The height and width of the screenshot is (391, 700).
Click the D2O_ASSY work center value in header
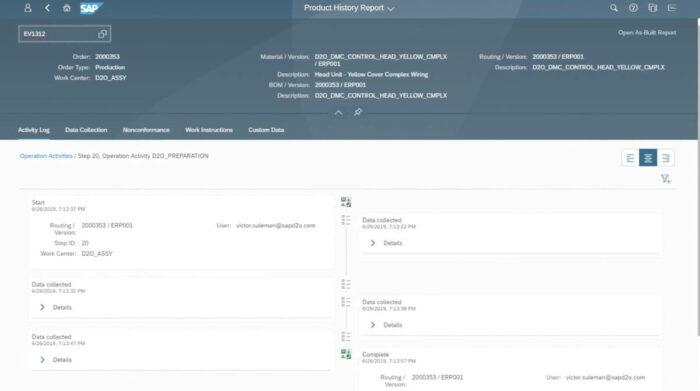tap(111, 78)
